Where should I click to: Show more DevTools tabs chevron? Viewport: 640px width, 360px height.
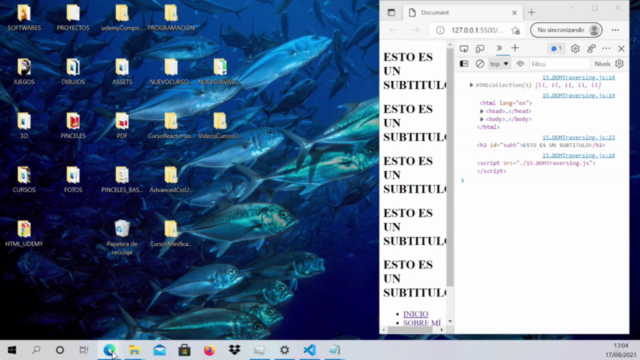(499, 48)
